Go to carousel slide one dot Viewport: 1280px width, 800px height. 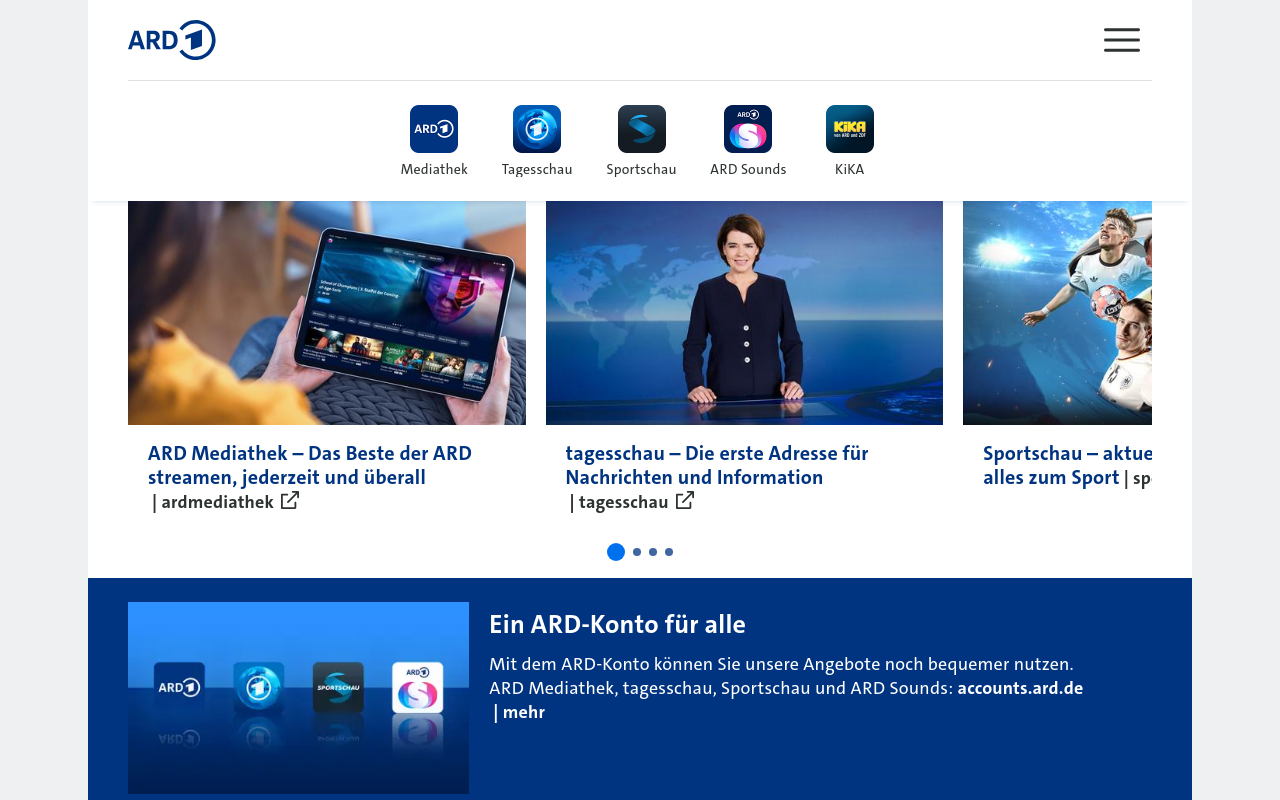coord(616,552)
